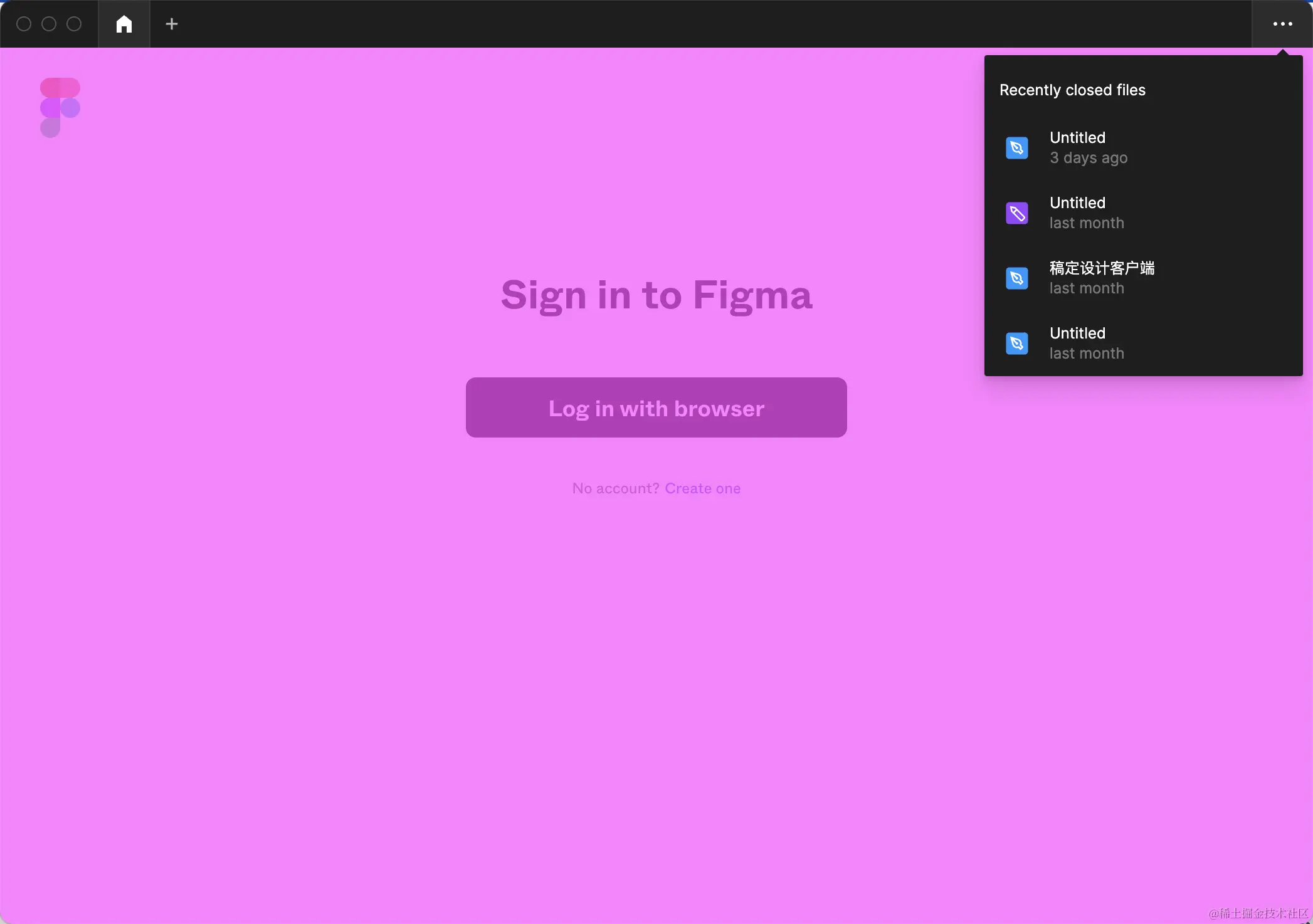Image resolution: width=1313 pixels, height=924 pixels.
Task: Click the Home tab icon
Action: (x=124, y=24)
